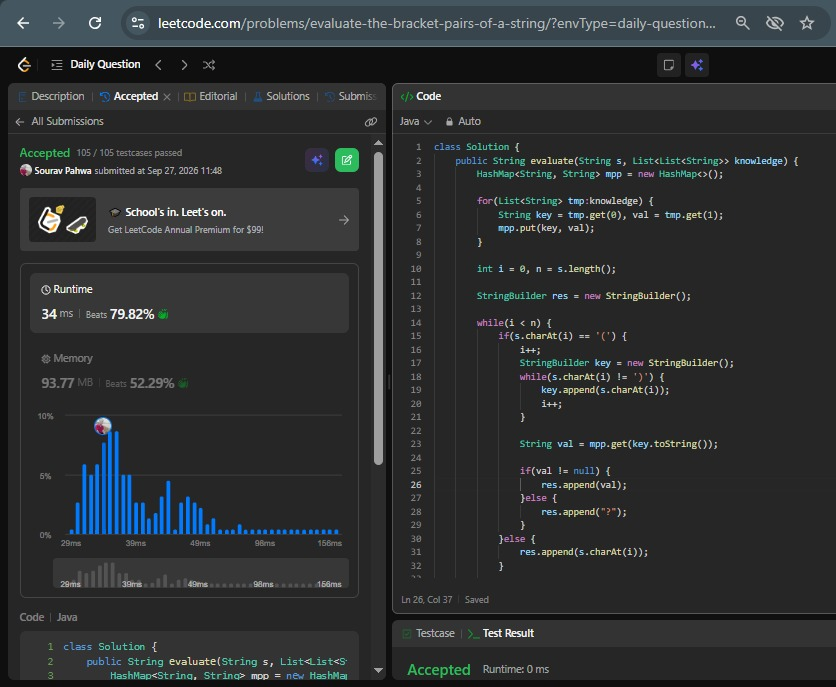
Task: Select the Runtime stats card
Action: pyautogui.click(x=189, y=303)
